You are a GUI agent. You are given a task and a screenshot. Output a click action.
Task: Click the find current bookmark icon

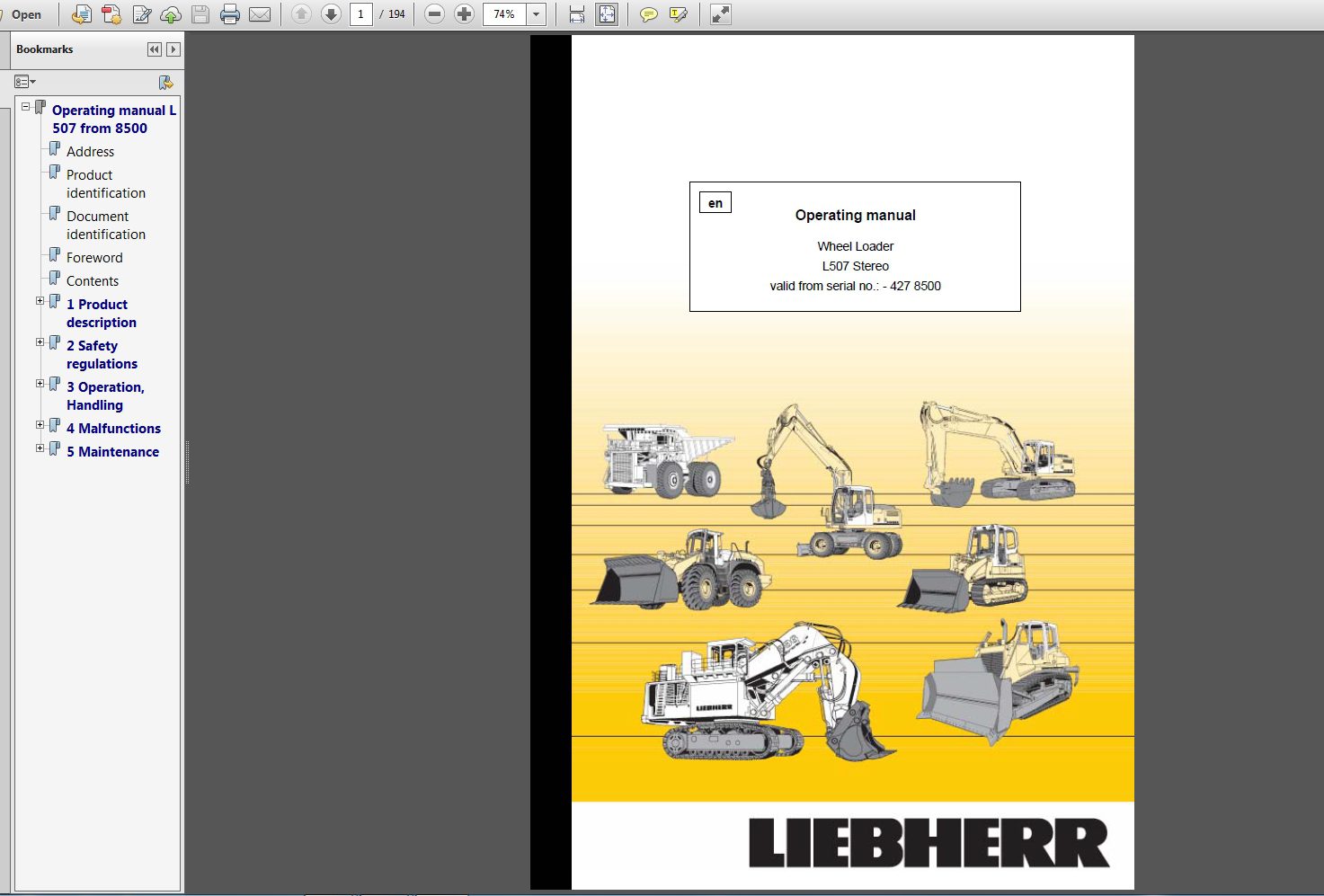[165, 82]
